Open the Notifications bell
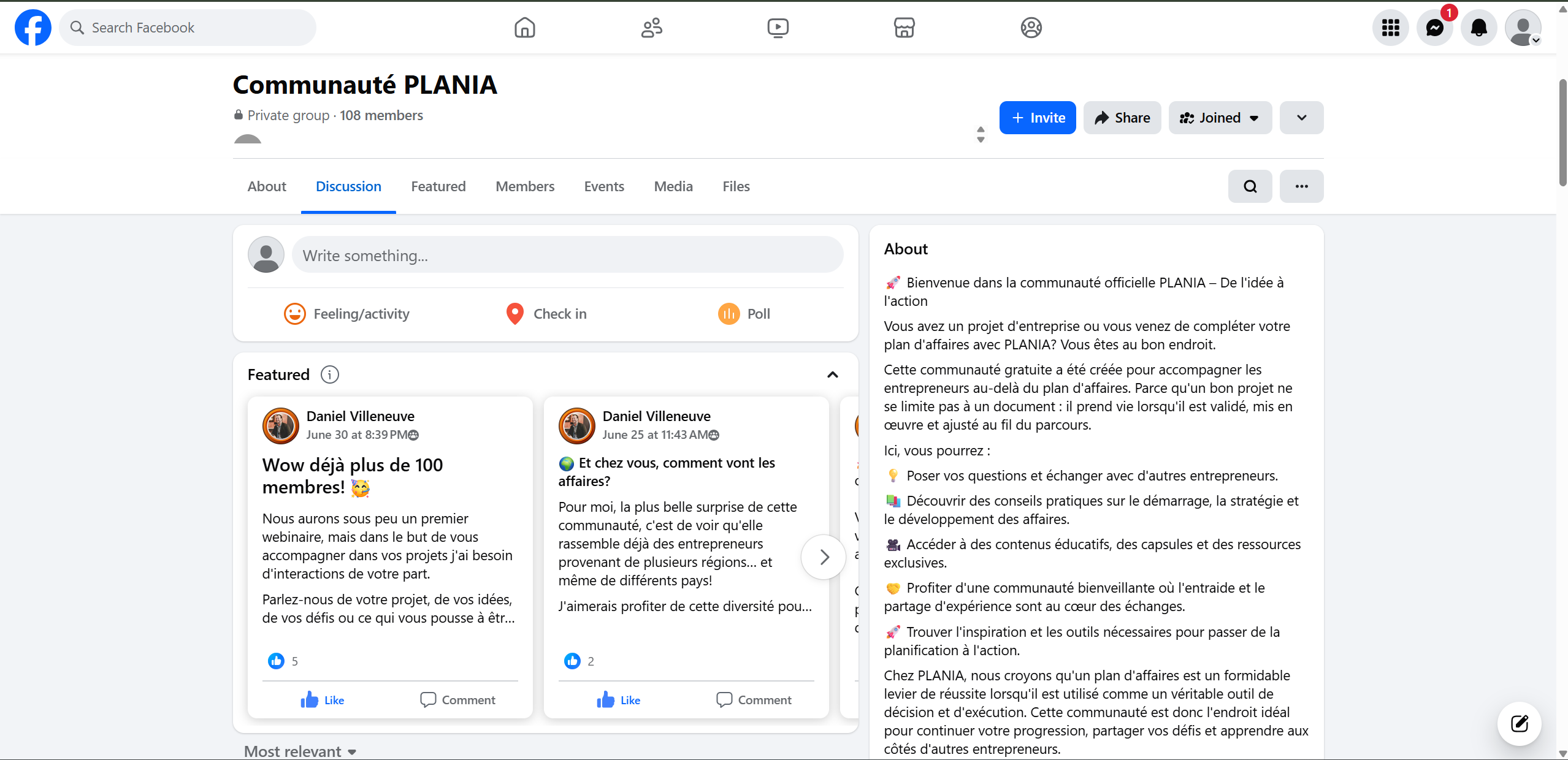 pos(1479,28)
